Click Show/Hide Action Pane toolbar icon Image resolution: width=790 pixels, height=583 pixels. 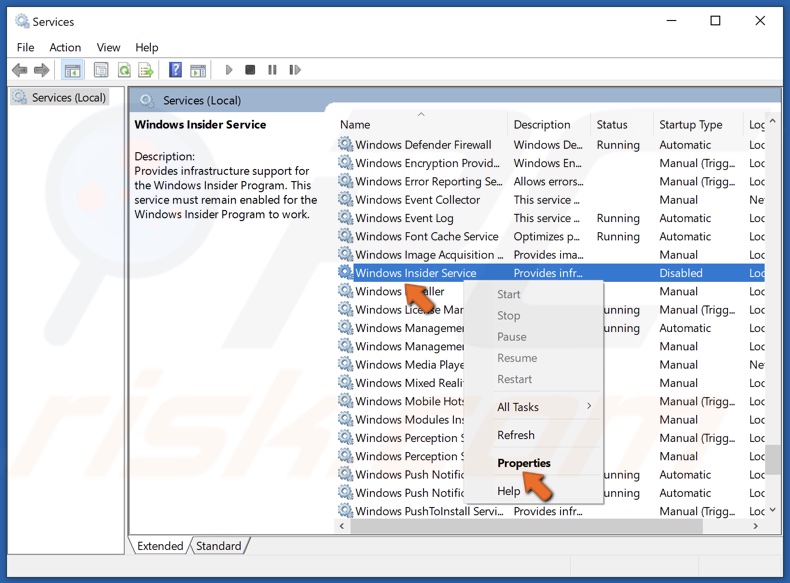click(198, 71)
